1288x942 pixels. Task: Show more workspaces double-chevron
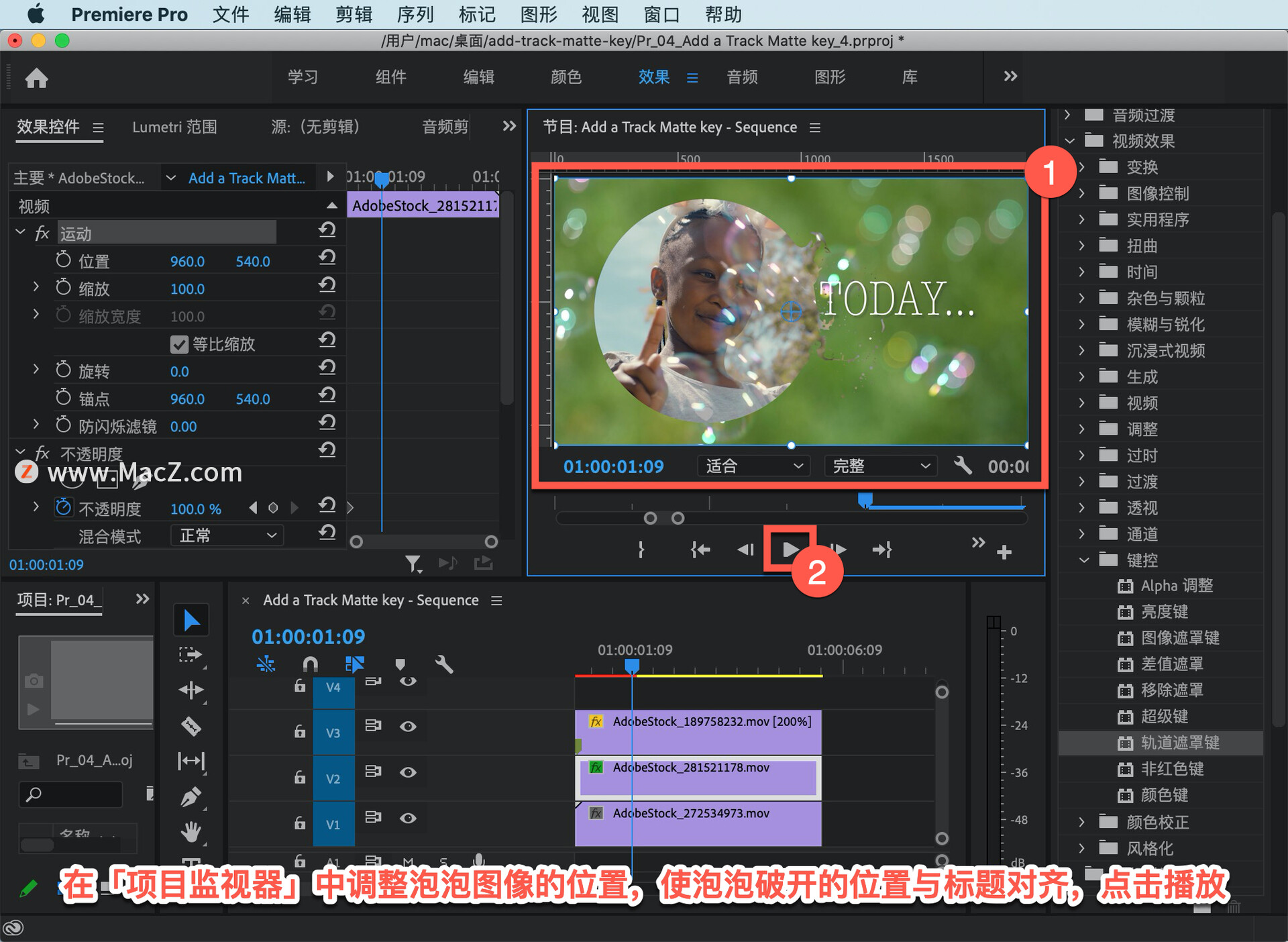coord(1010,76)
